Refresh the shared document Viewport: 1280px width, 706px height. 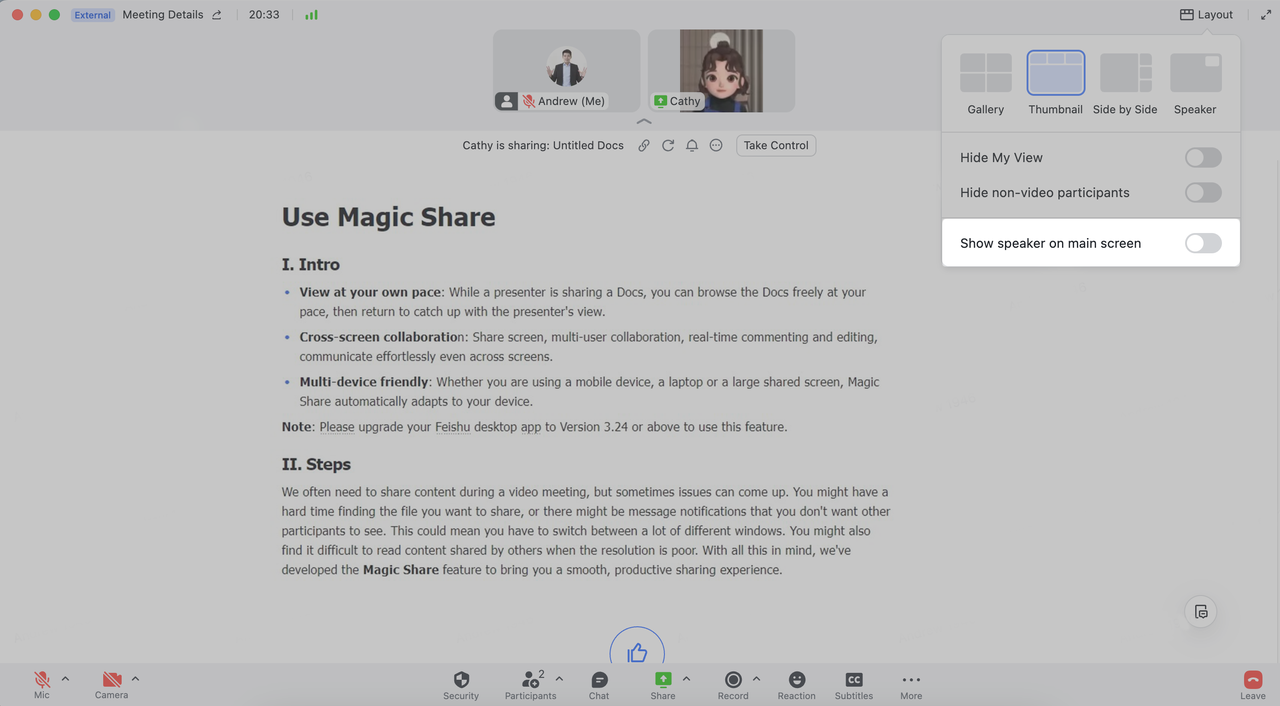[668, 146]
